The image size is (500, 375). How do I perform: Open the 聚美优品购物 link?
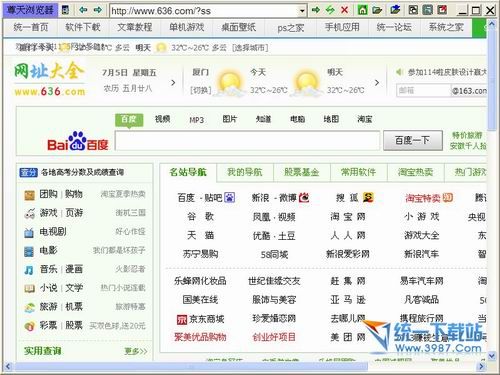[200, 337]
